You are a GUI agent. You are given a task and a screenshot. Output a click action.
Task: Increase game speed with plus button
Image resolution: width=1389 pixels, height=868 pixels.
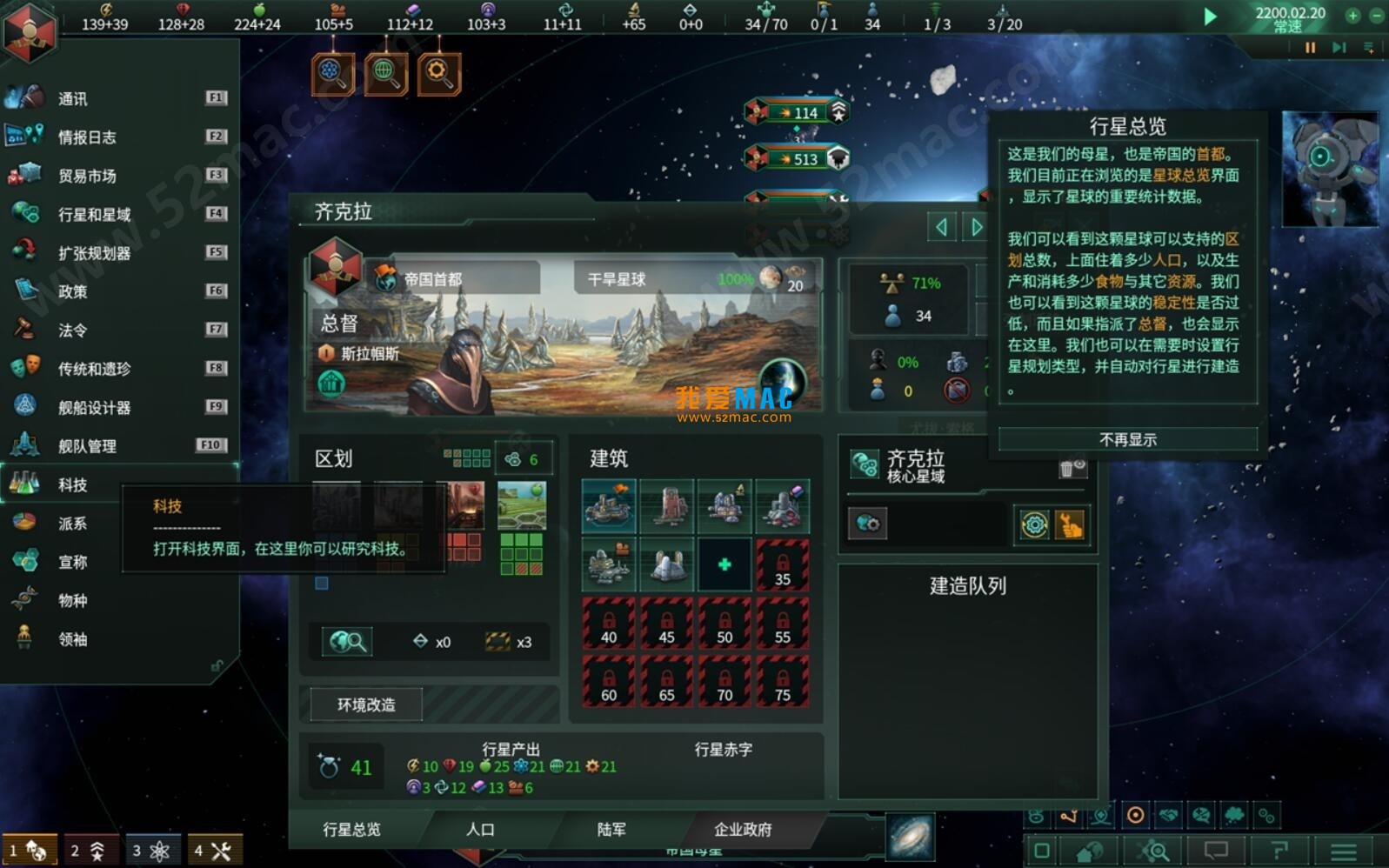click(1352, 15)
